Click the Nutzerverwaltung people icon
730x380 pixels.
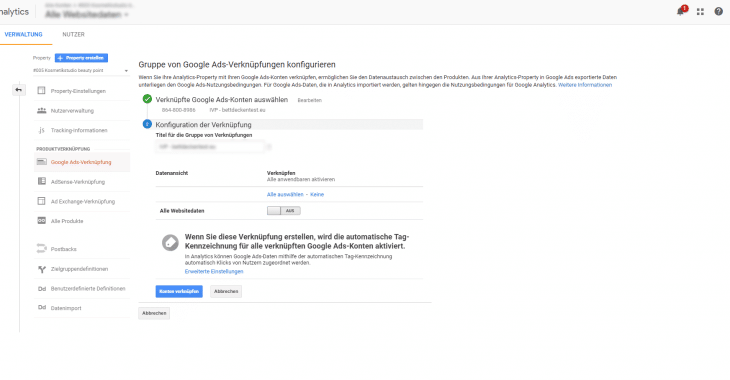click(41, 110)
